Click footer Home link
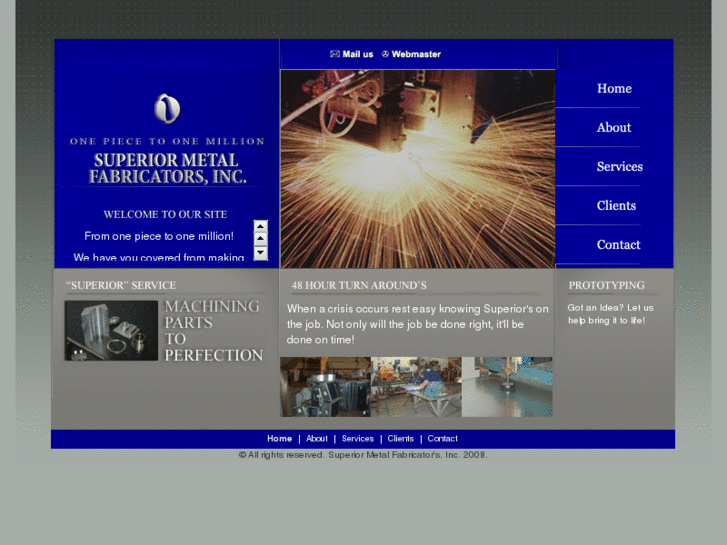This screenshot has height=545, width=727. pos(280,439)
